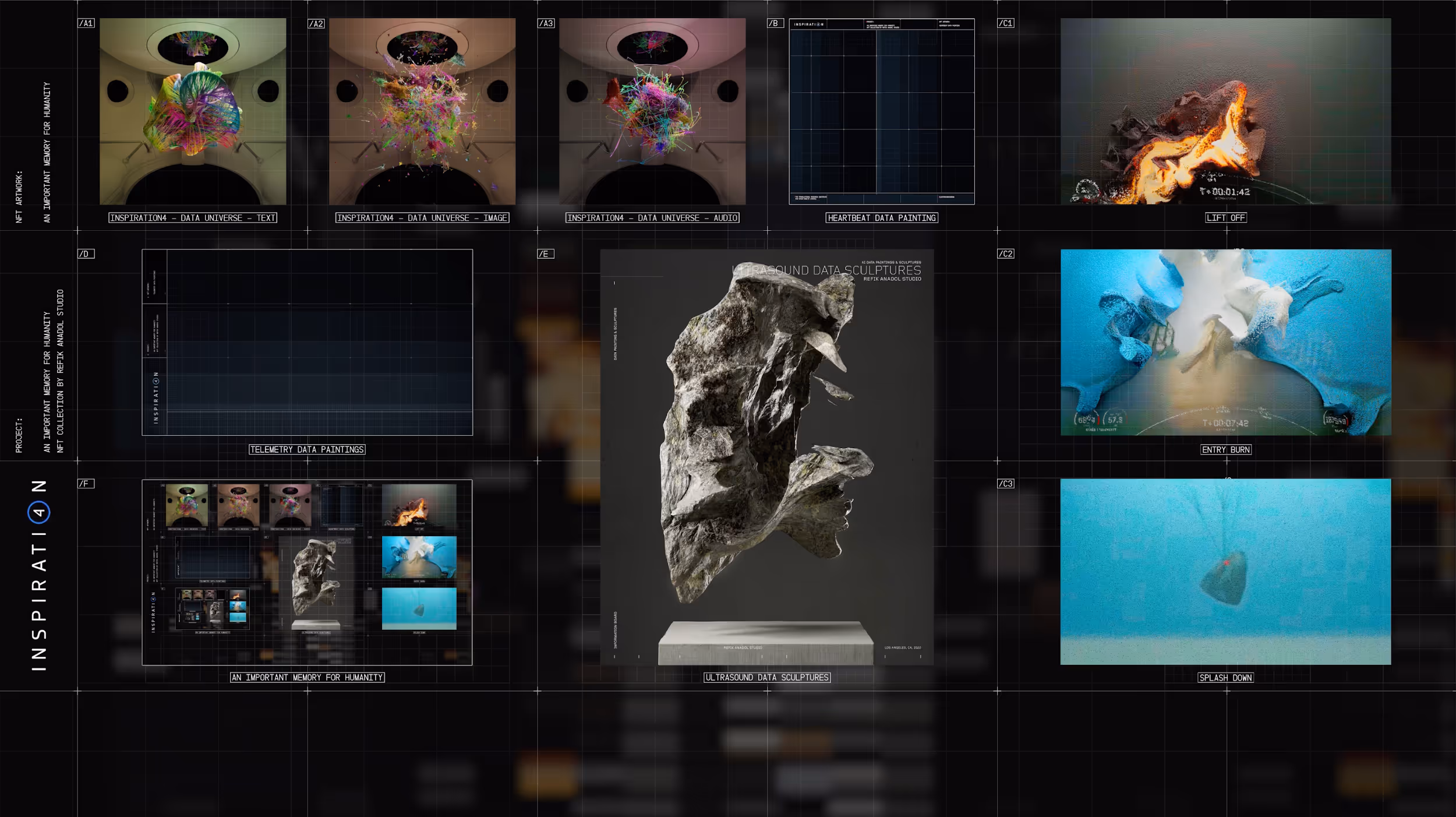
Task: Click the Inspiration4 circled-4 logo
Action: [x=38, y=512]
